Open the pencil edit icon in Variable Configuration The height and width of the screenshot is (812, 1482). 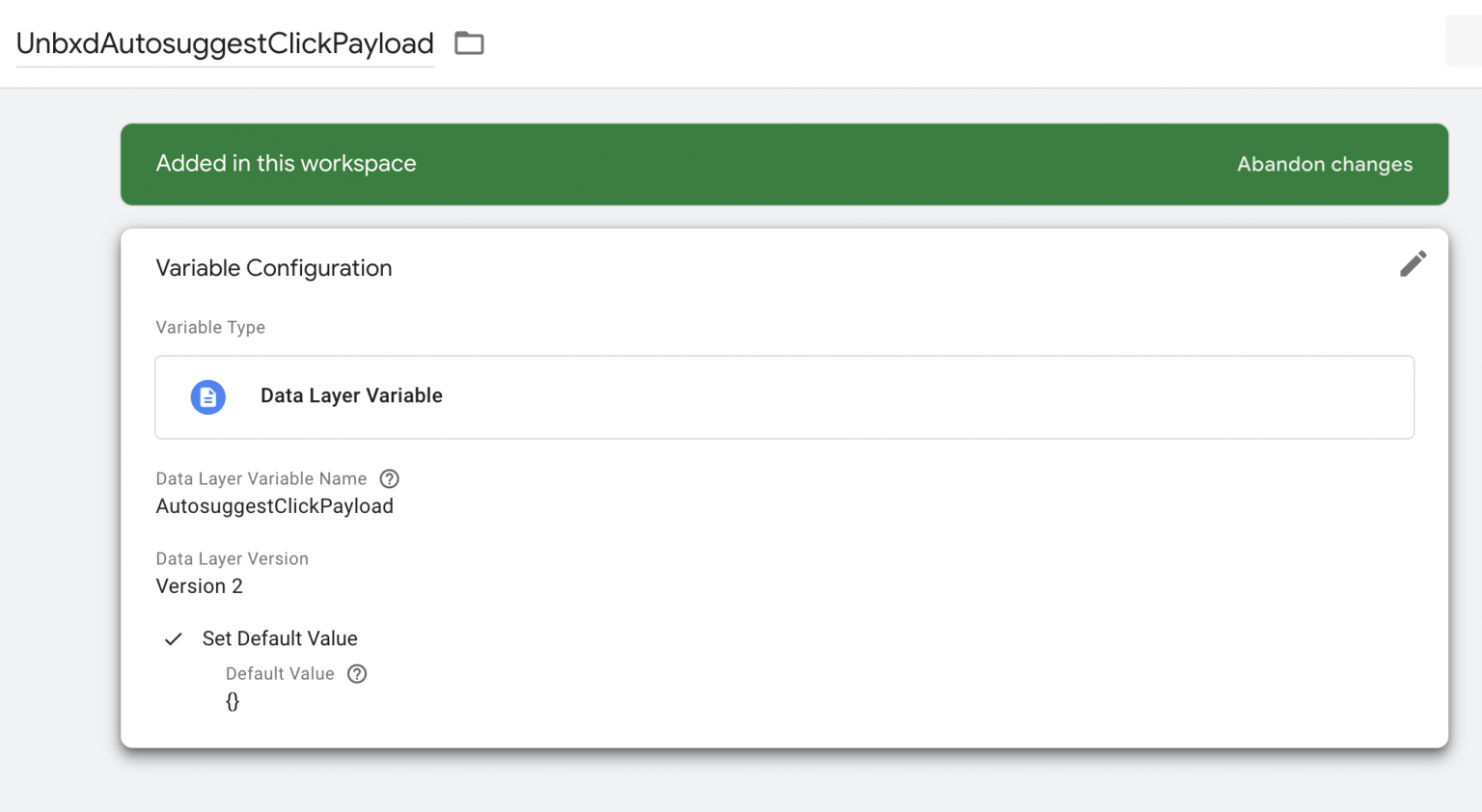click(1413, 264)
